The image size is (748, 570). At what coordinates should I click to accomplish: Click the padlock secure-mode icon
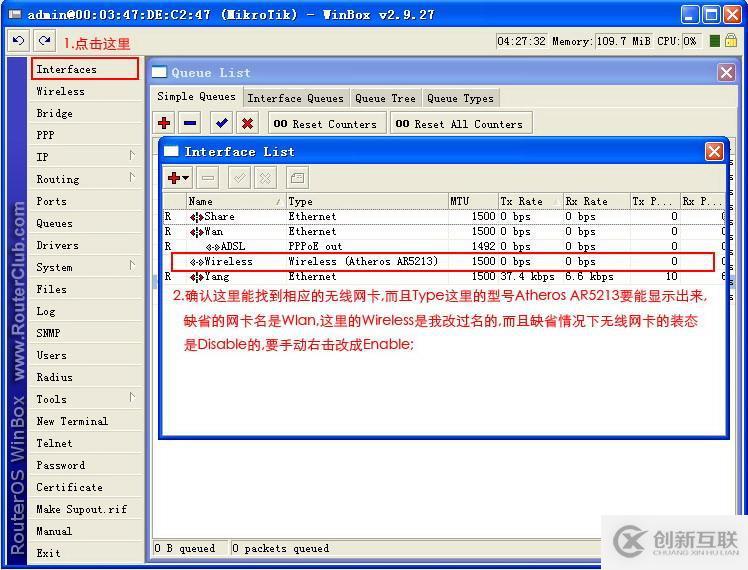point(730,41)
